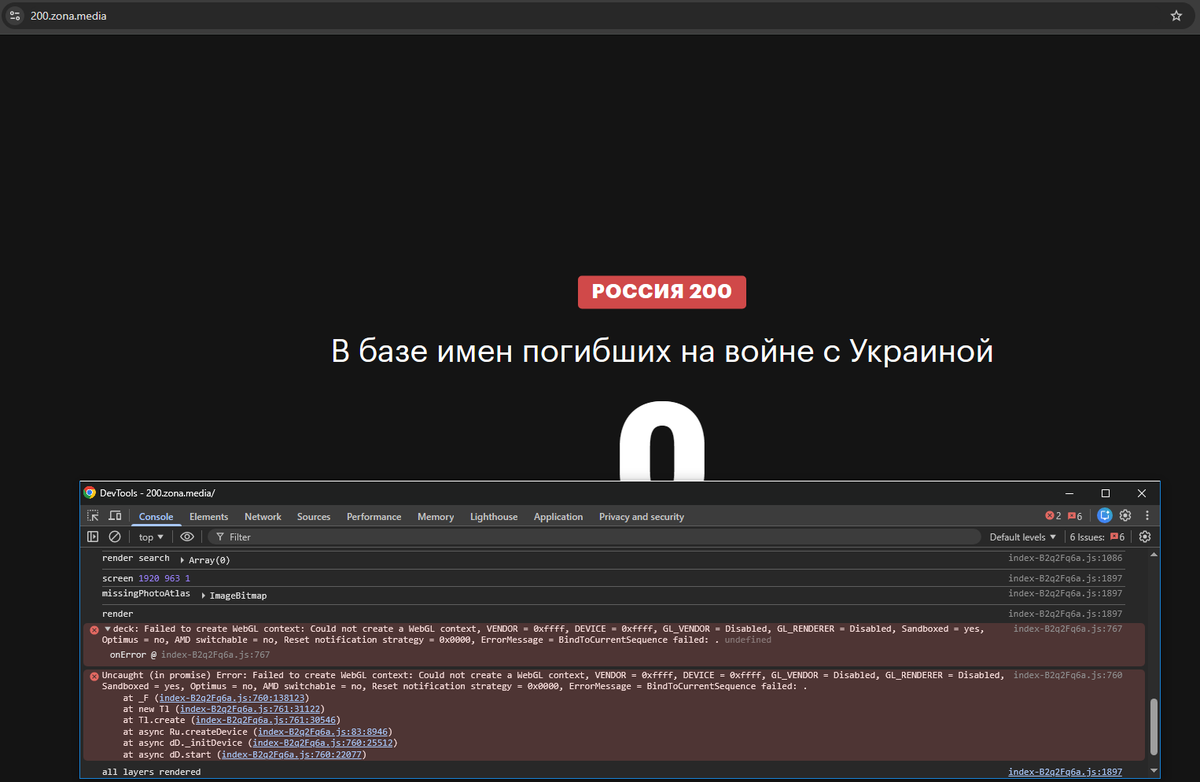Open the Lighthouse tab
The image size is (1200, 782).
tap(494, 517)
